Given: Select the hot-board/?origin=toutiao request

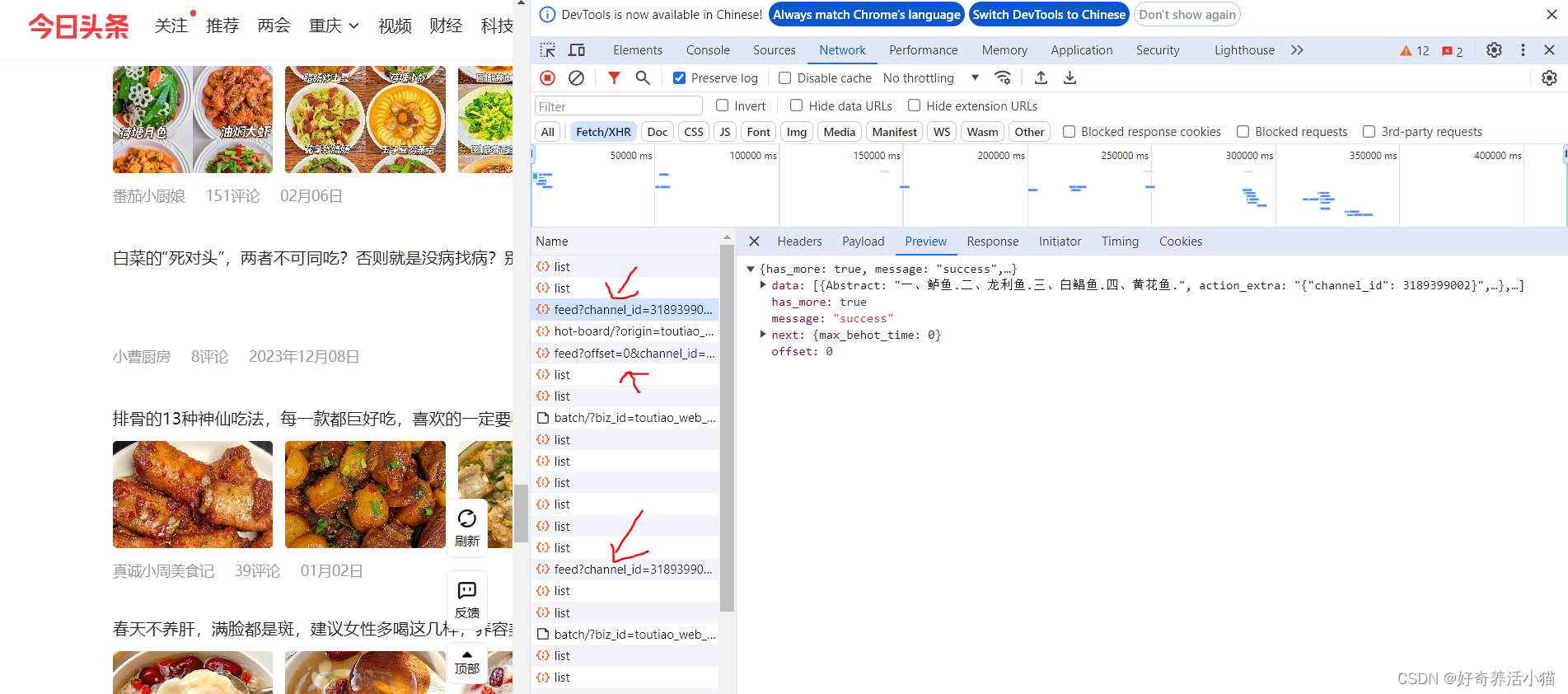Looking at the screenshot, I should 625,331.
